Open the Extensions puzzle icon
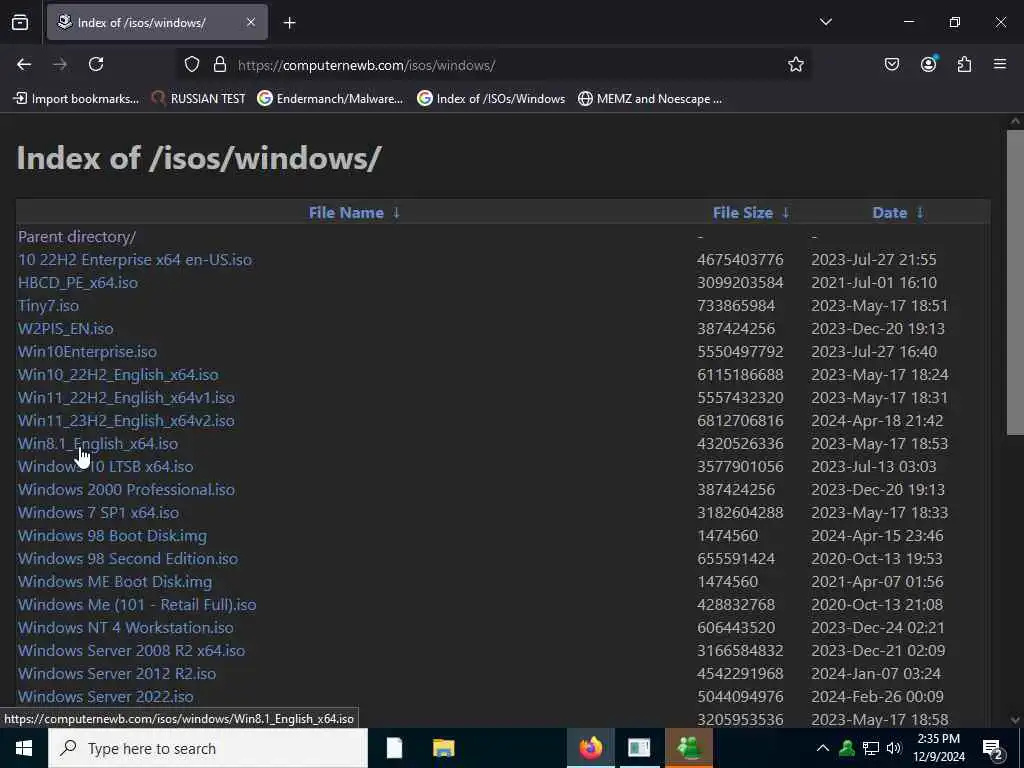The width and height of the screenshot is (1024, 768). [964, 64]
